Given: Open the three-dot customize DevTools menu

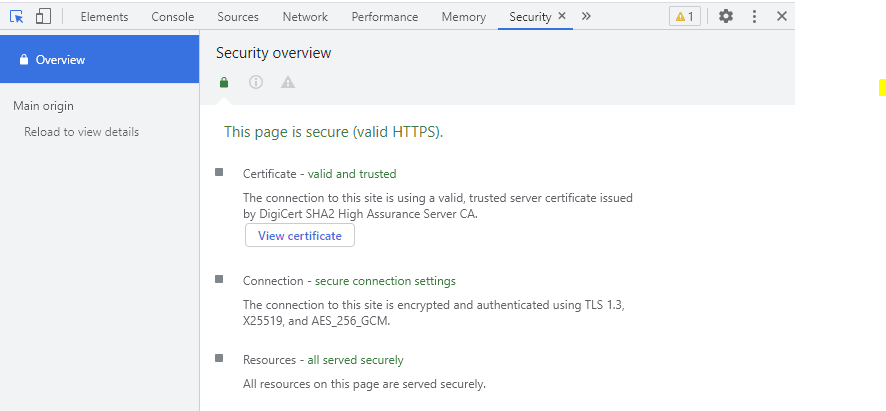Looking at the screenshot, I should coord(754,16).
